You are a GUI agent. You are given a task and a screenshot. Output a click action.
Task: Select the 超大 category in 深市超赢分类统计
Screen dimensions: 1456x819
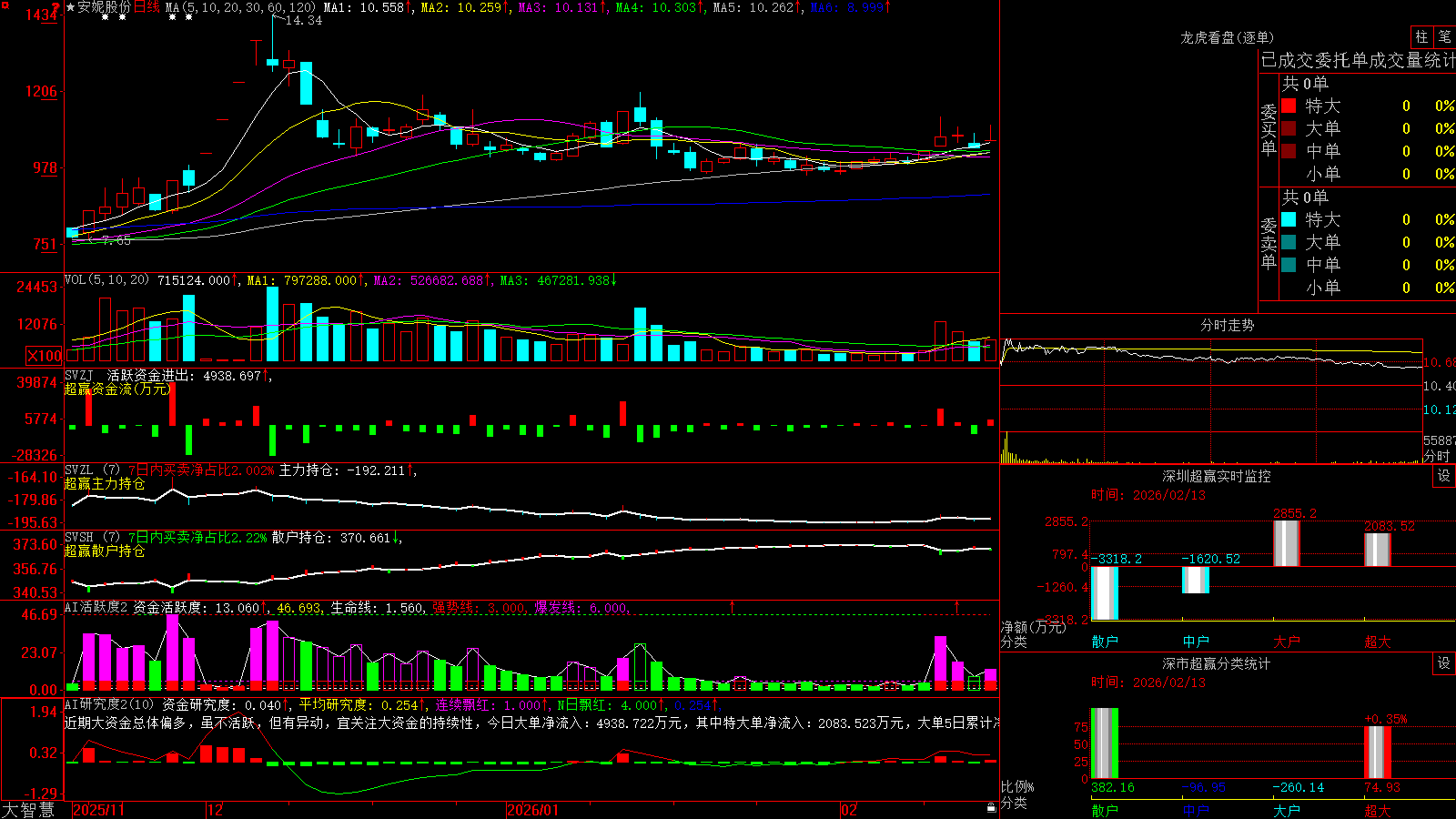(x=1378, y=811)
